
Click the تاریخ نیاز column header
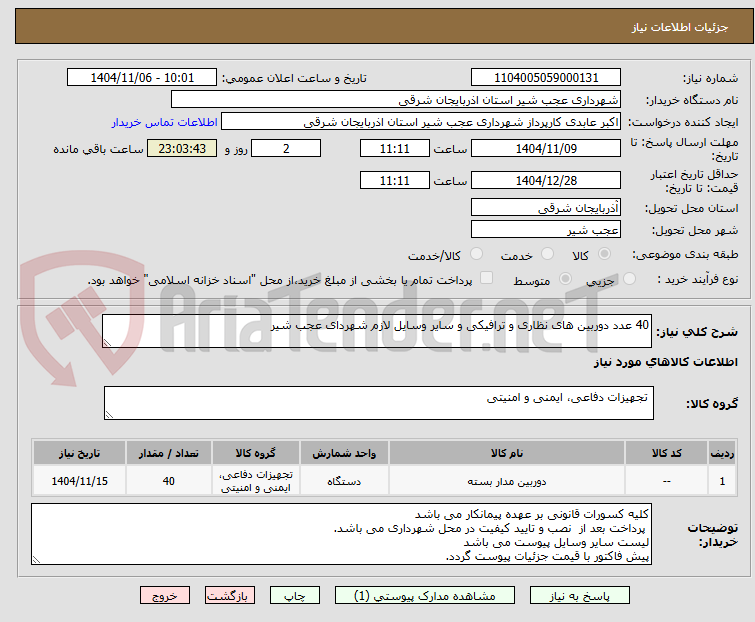[79, 453]
